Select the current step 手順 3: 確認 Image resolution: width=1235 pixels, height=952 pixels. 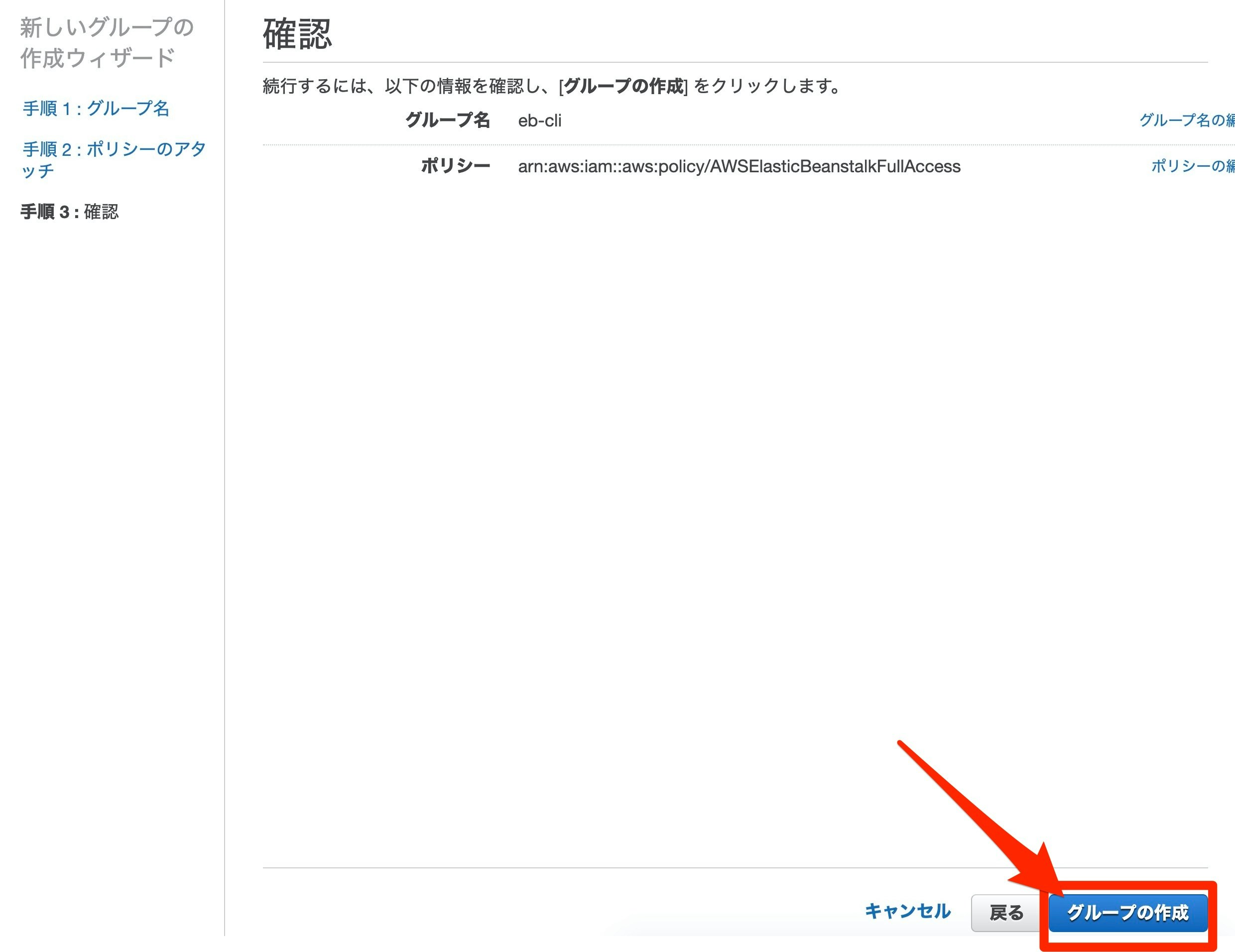[x=69, y=212]
